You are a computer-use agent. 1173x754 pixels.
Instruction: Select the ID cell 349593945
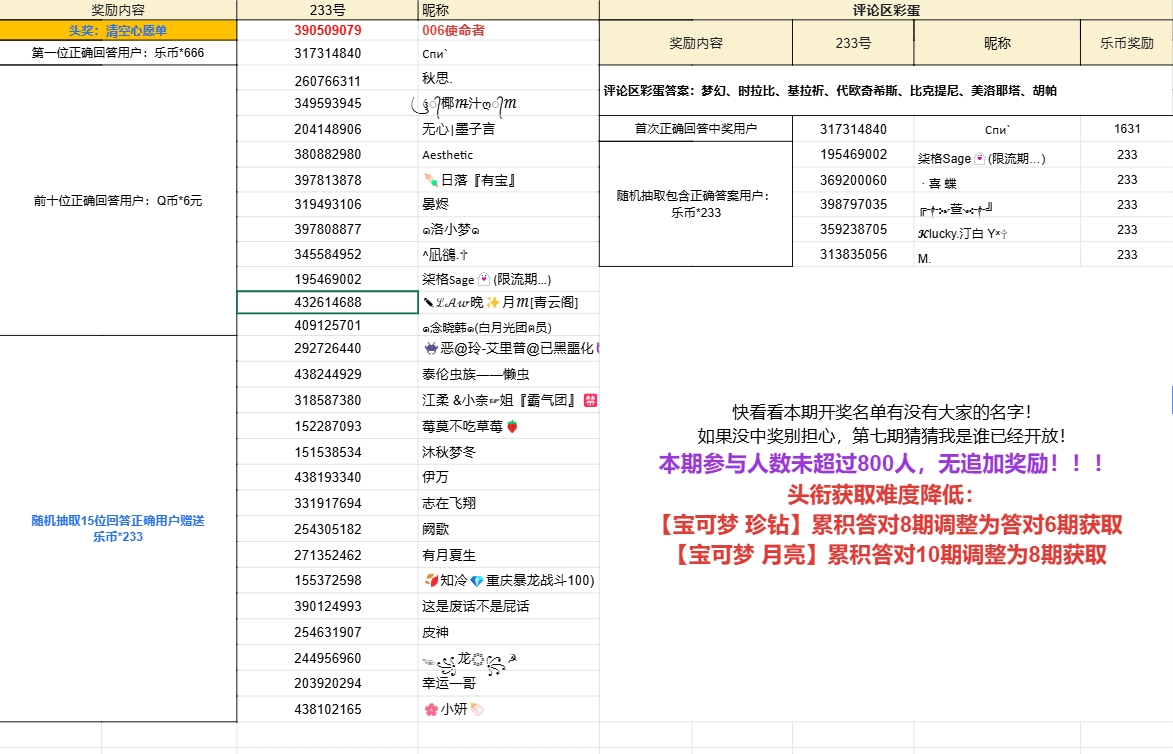pyautogui.click(x=328, y=103)
